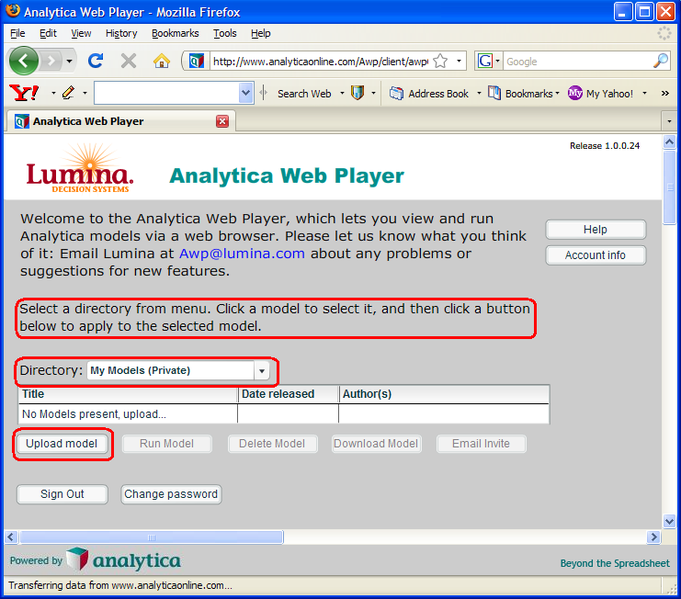This screenshot has width=681, height=599.
Task: Open the Edit menu
Action: coord(48,33)
